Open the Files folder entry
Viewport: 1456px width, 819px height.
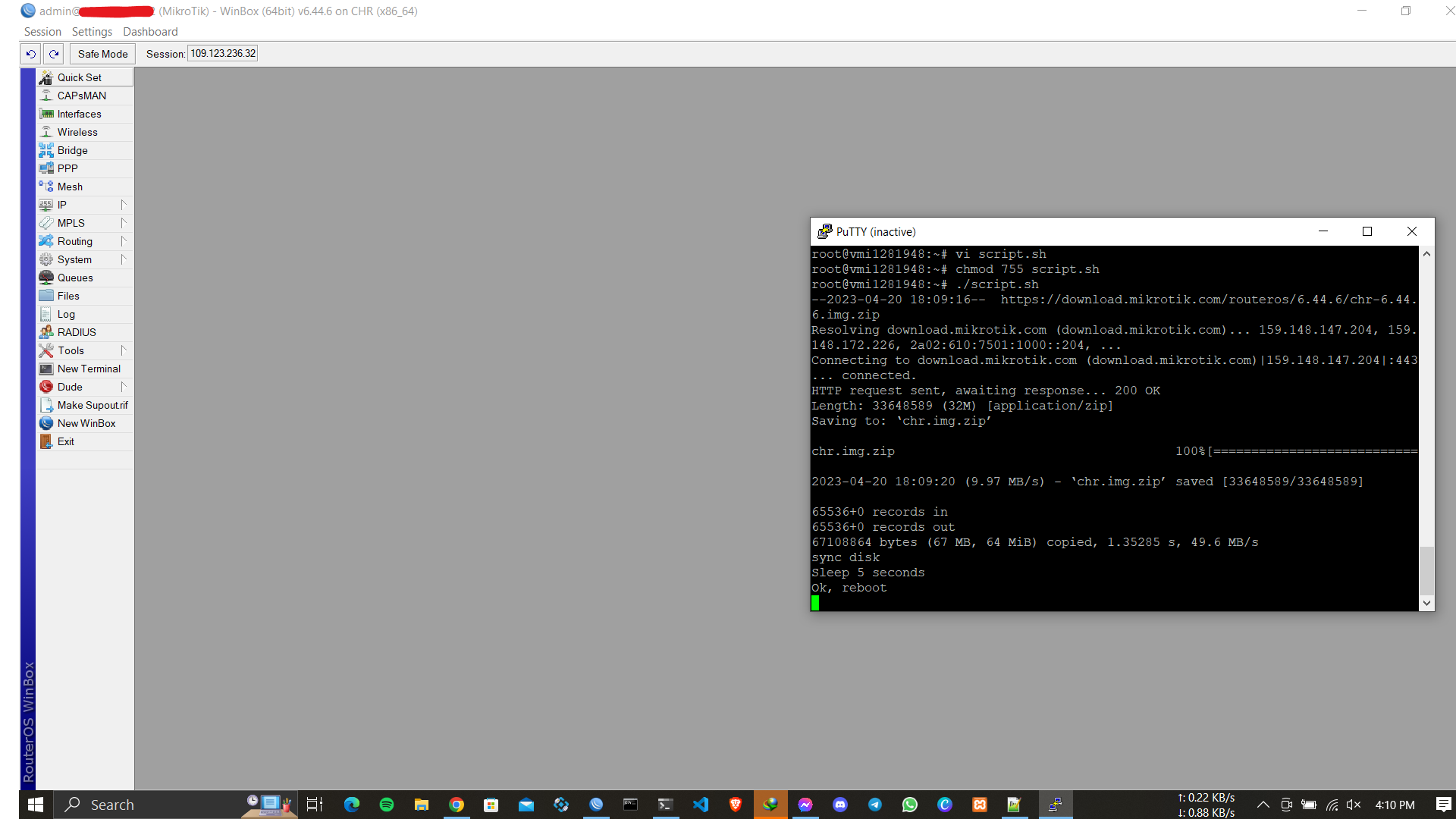[68, 296]
